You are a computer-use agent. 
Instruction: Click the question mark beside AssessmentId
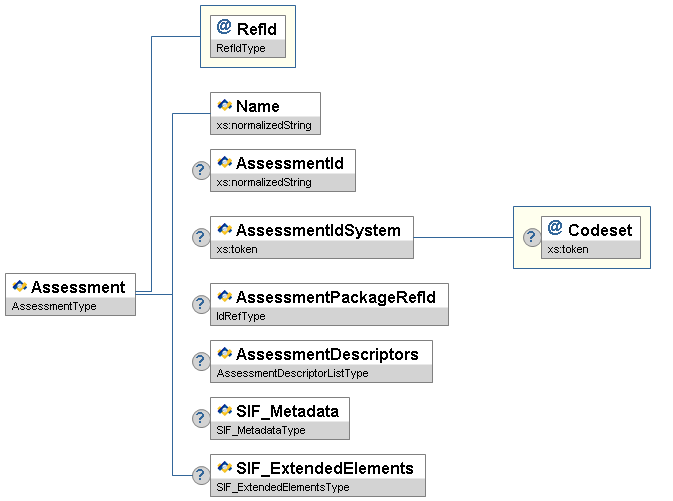[200, 170]
